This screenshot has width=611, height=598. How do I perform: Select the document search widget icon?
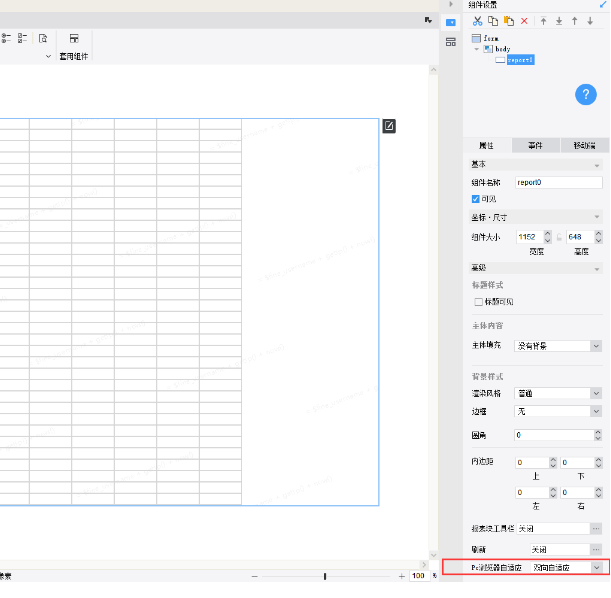(43, 38)
